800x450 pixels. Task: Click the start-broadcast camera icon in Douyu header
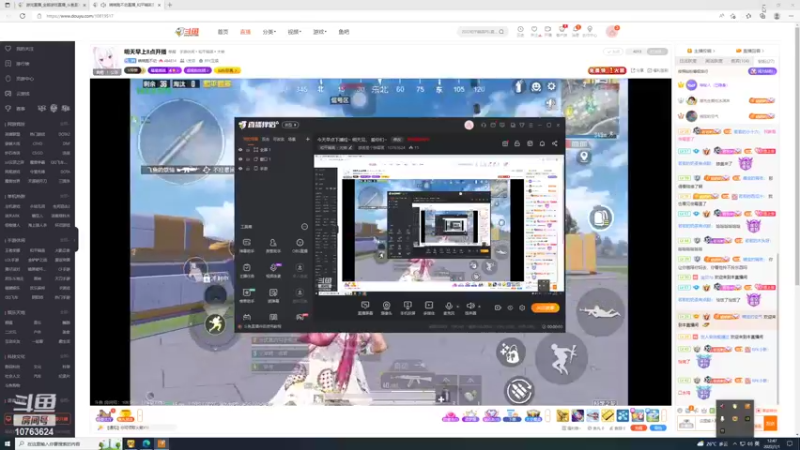(547, 30)
